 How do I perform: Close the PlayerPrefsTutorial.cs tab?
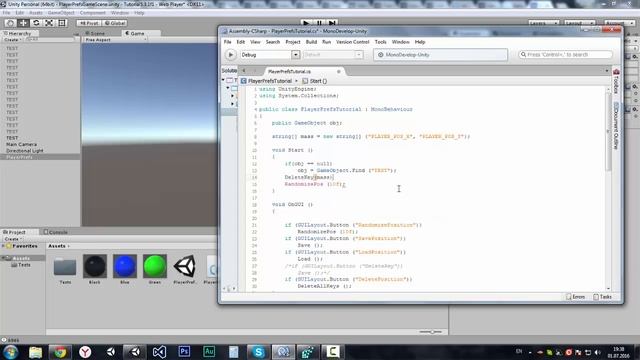pyautogui.click(x=338, y=71)
